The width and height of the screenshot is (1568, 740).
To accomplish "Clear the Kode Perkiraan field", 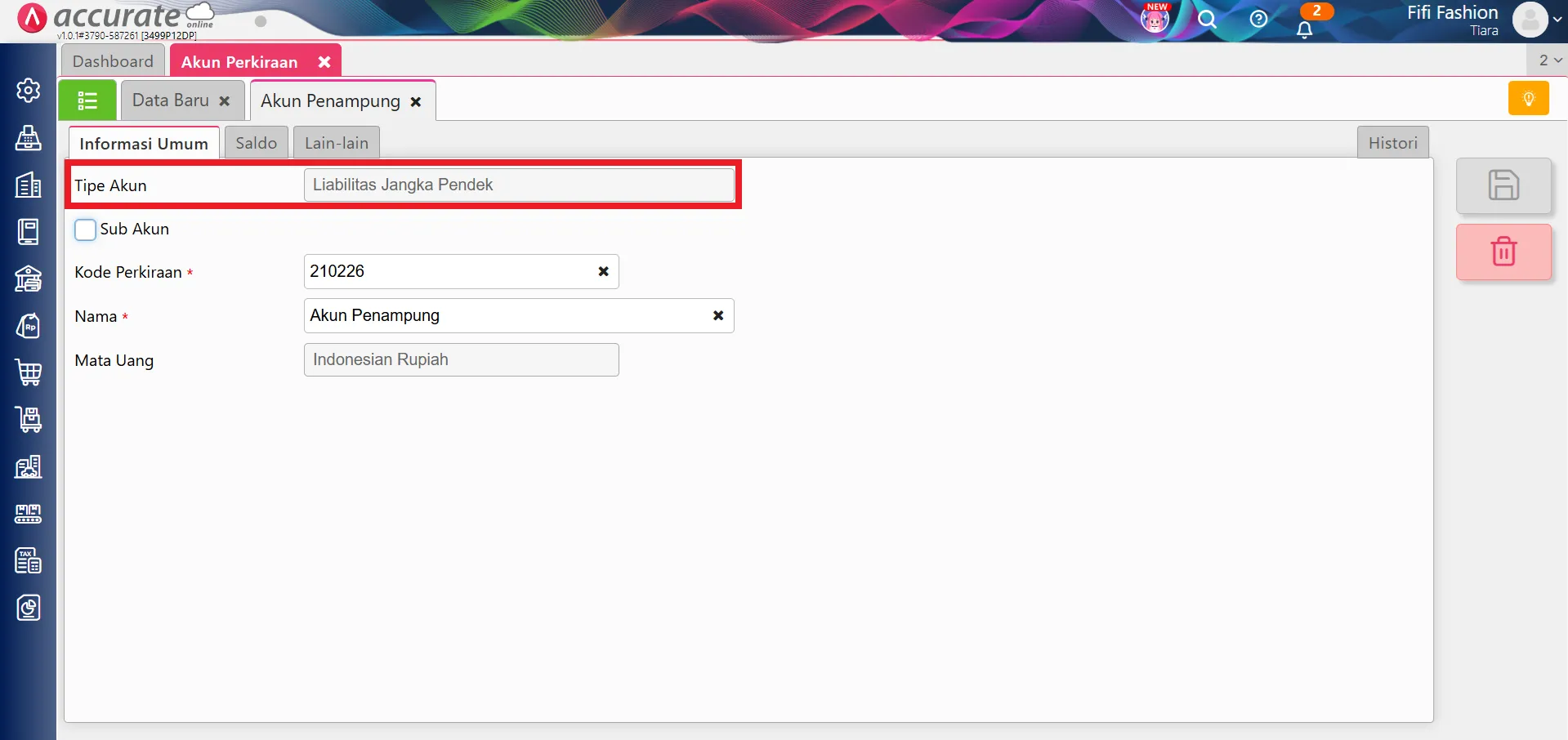I will [x=603, y=271].
